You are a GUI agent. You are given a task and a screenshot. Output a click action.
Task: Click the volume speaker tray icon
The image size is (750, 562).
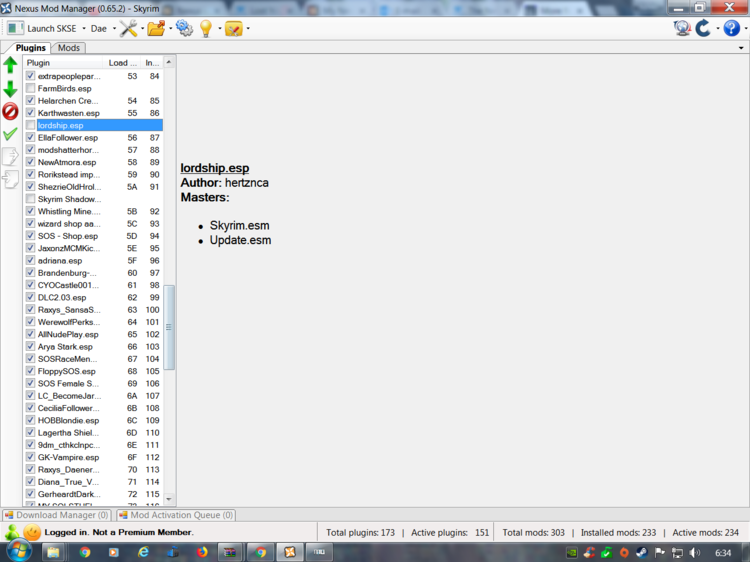[695, 552]
